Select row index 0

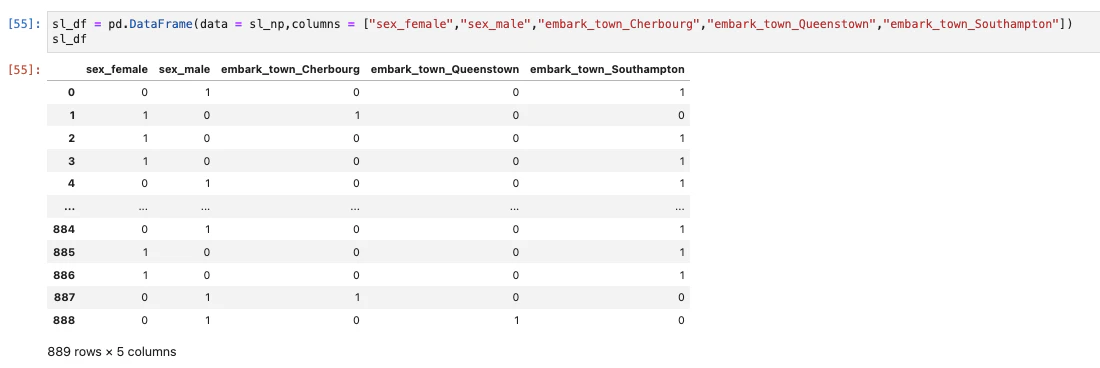72,92
